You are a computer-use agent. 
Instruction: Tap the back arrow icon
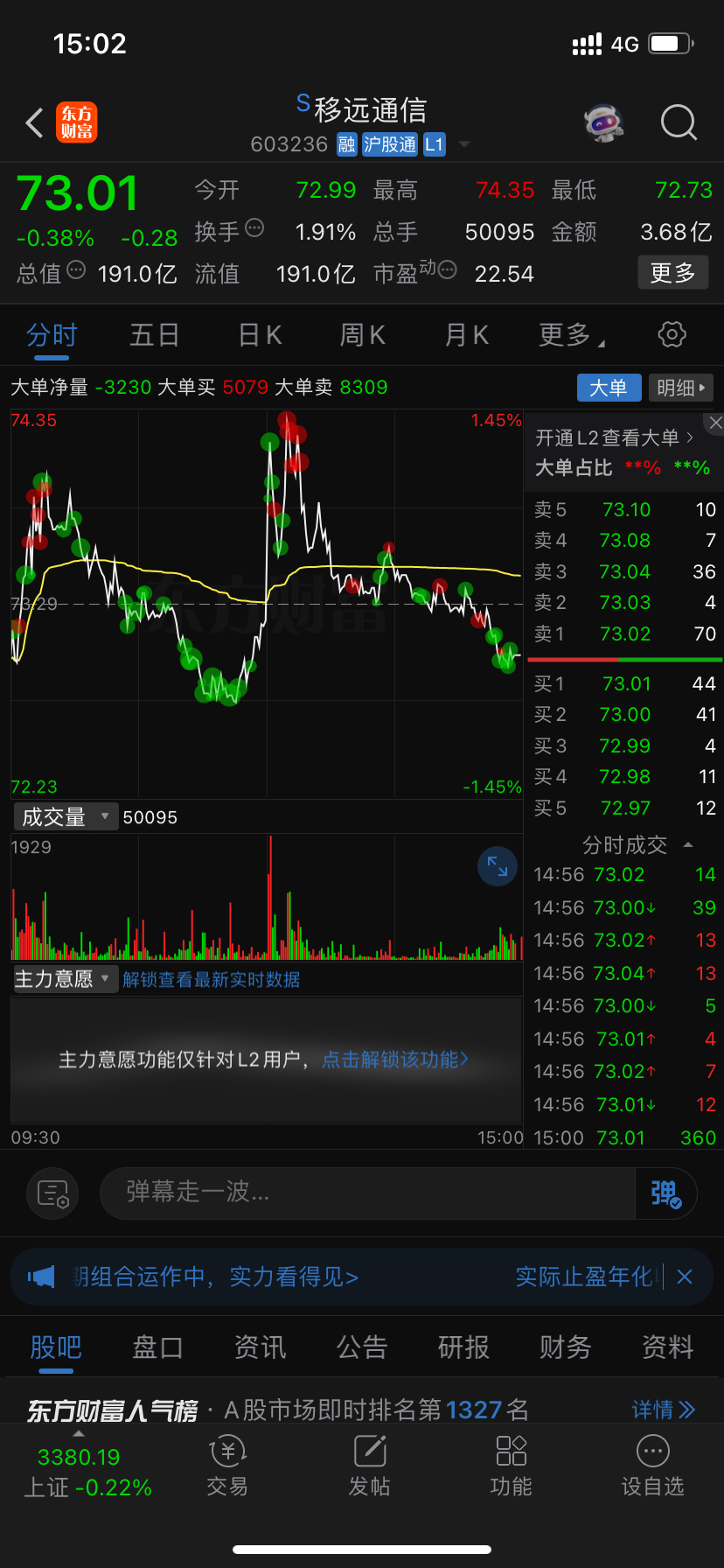(x=35, y=123)
